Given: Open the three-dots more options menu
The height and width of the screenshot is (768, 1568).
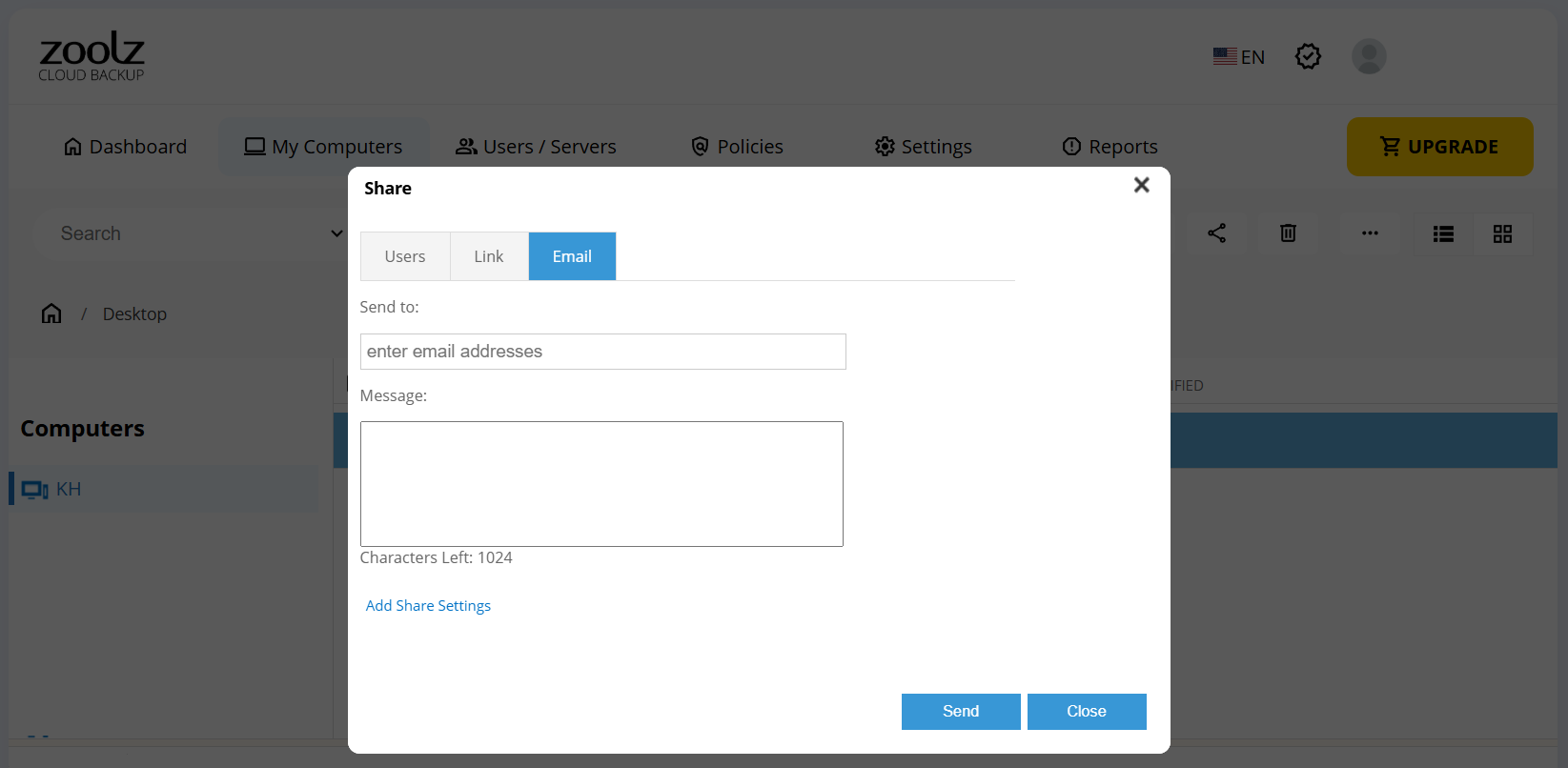Looking at the screenshot, I should point(1370,233).
